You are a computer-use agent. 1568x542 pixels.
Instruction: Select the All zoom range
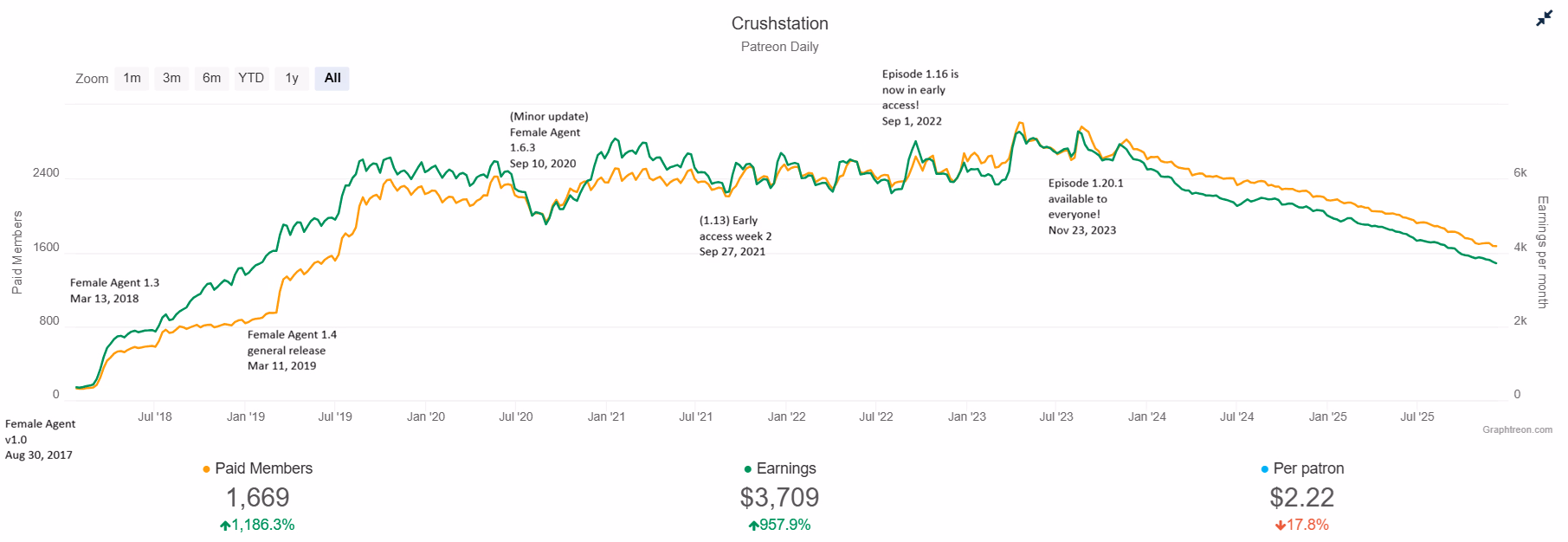(x=332, y=78)
